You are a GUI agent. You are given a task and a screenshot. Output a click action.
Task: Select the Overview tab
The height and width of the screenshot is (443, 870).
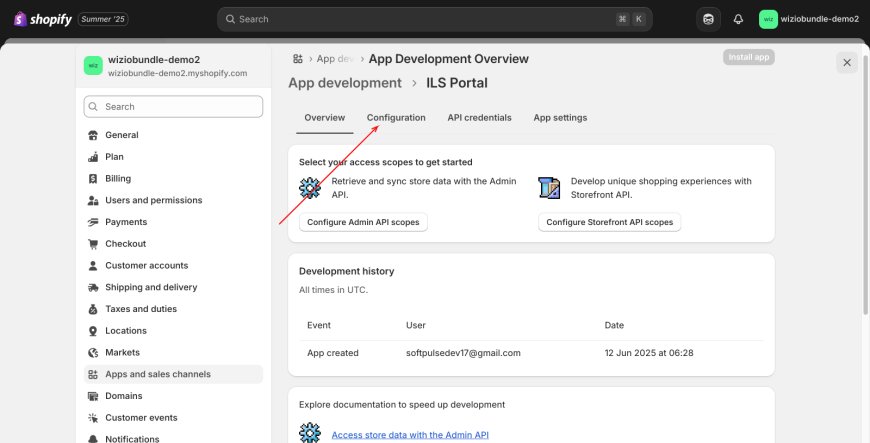[325, 118]
